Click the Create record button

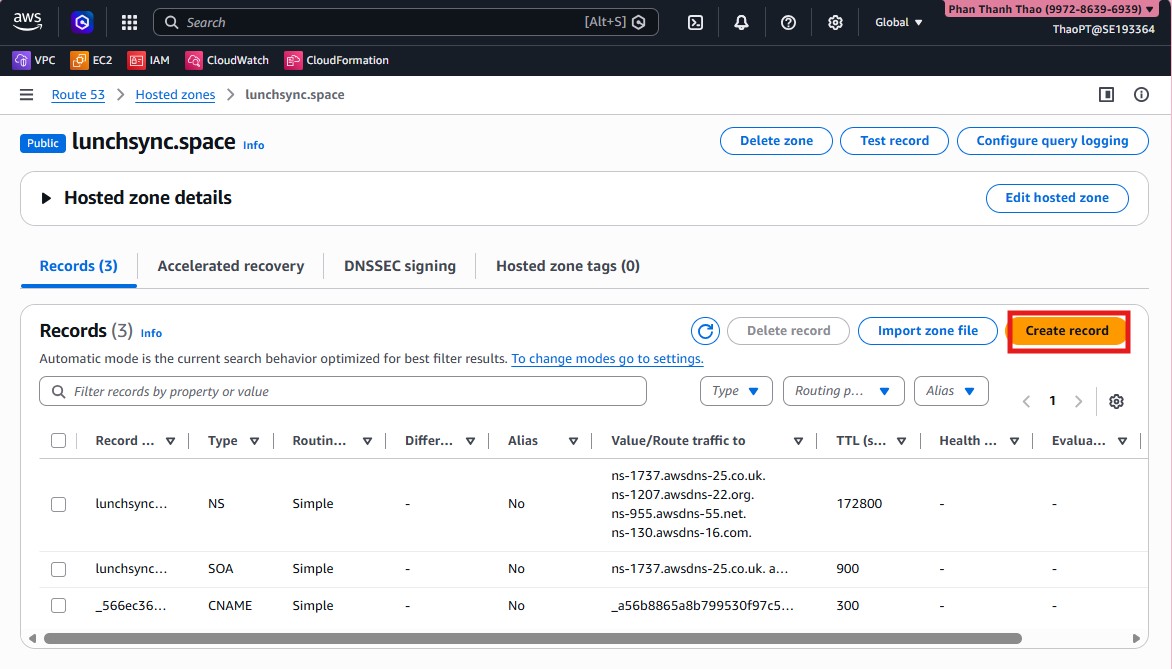click(1067, 331)
